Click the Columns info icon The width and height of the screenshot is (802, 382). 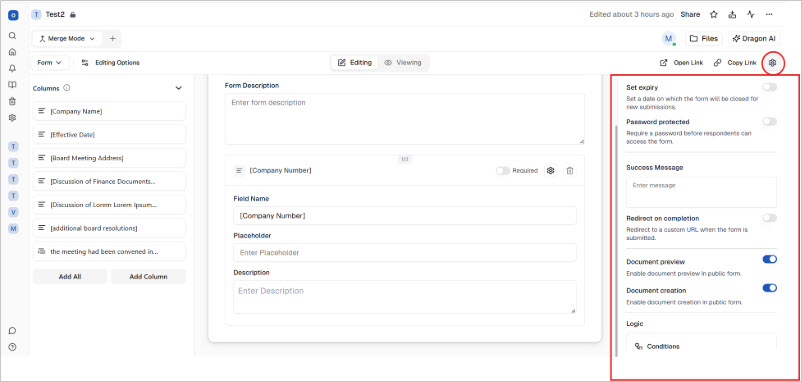67,88
